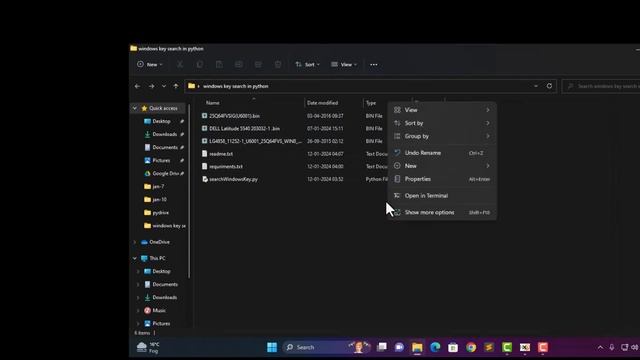Open Task View from the taskbar
Image resolution: width=640 pixels, height=360 pixels.
tap(382, 347)
